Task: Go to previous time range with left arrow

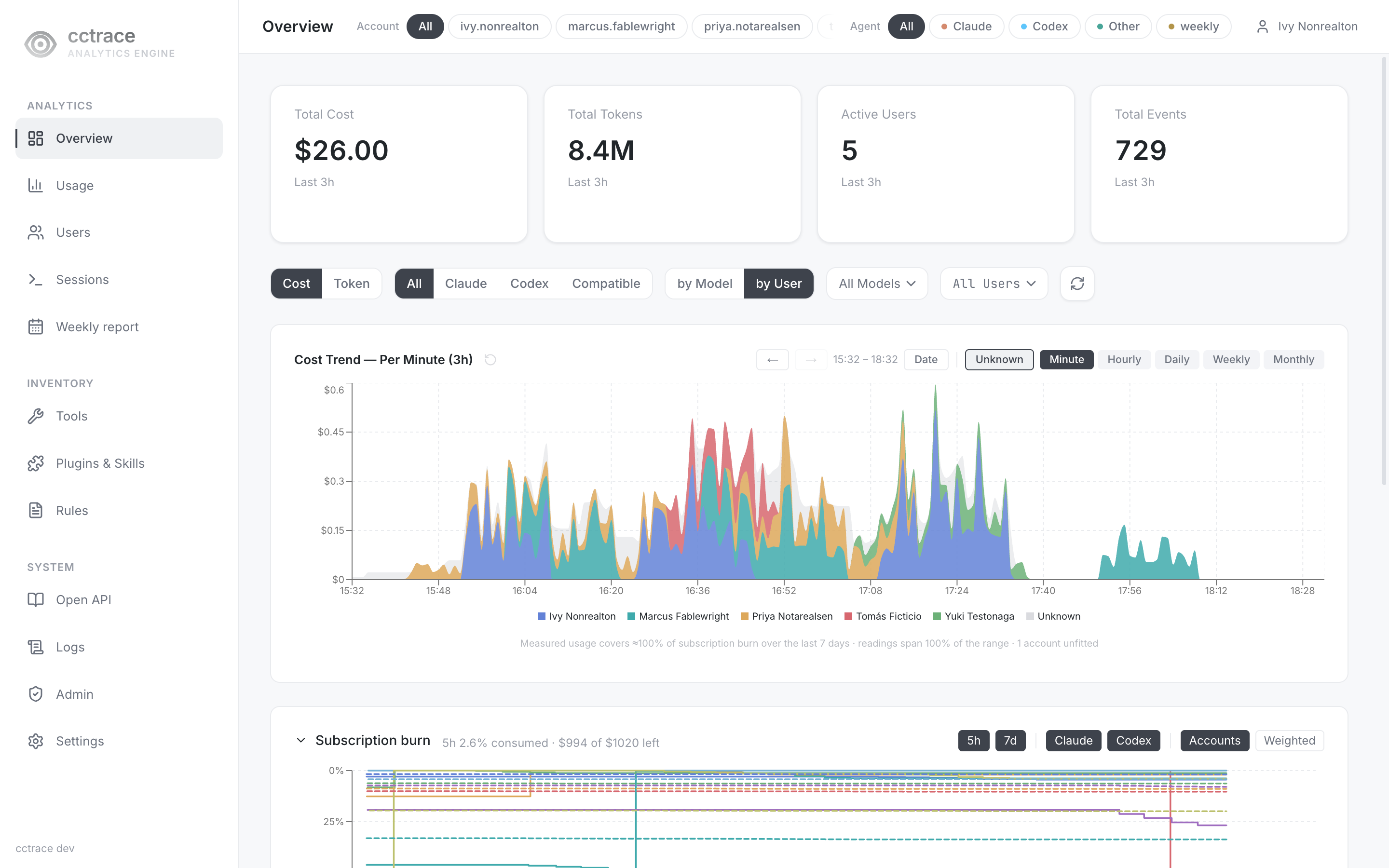Action: [773, 360]
